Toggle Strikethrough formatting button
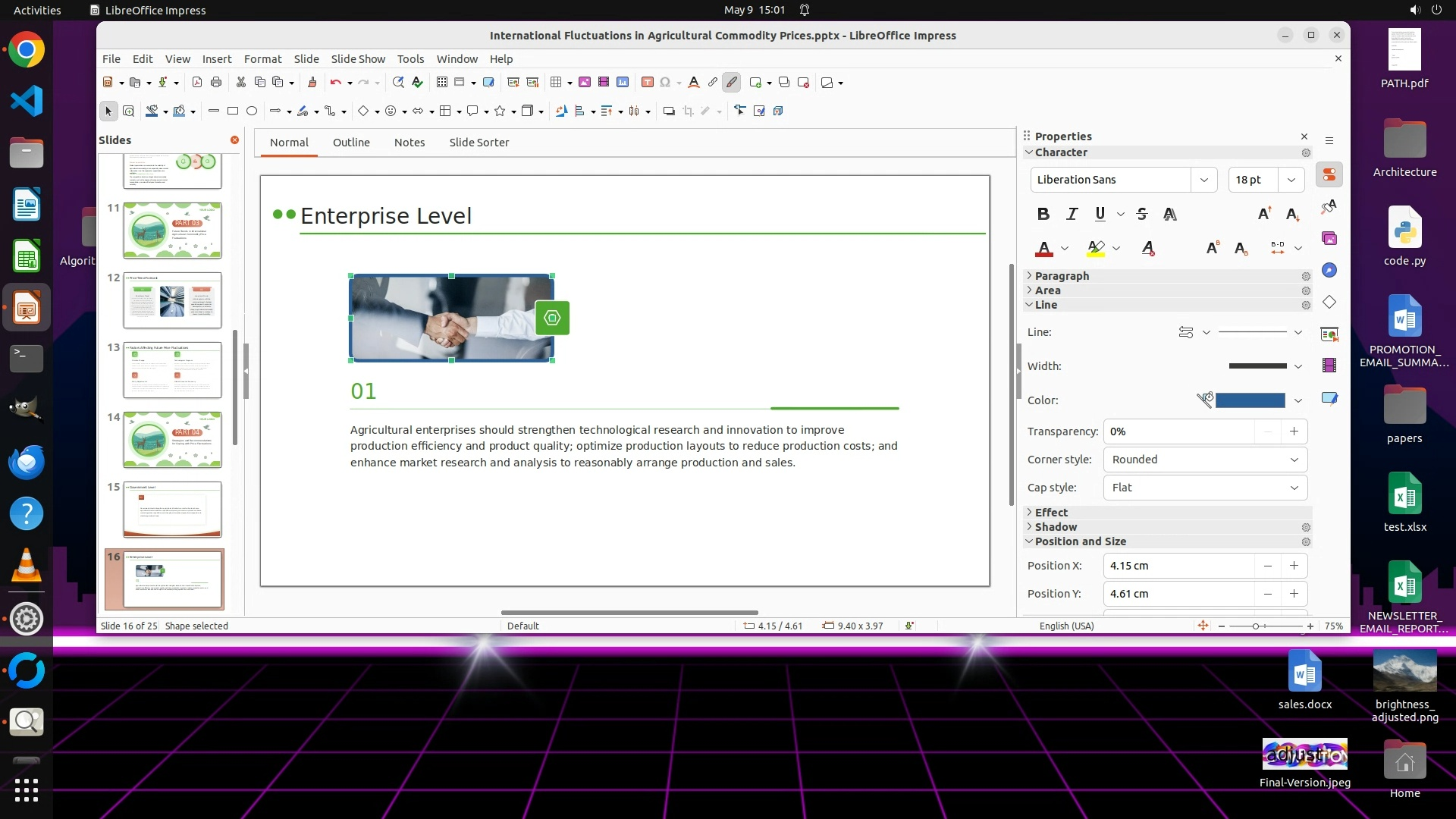Image resolution: width=1456 pixels, height=819 pixels. pos(1142,215)
